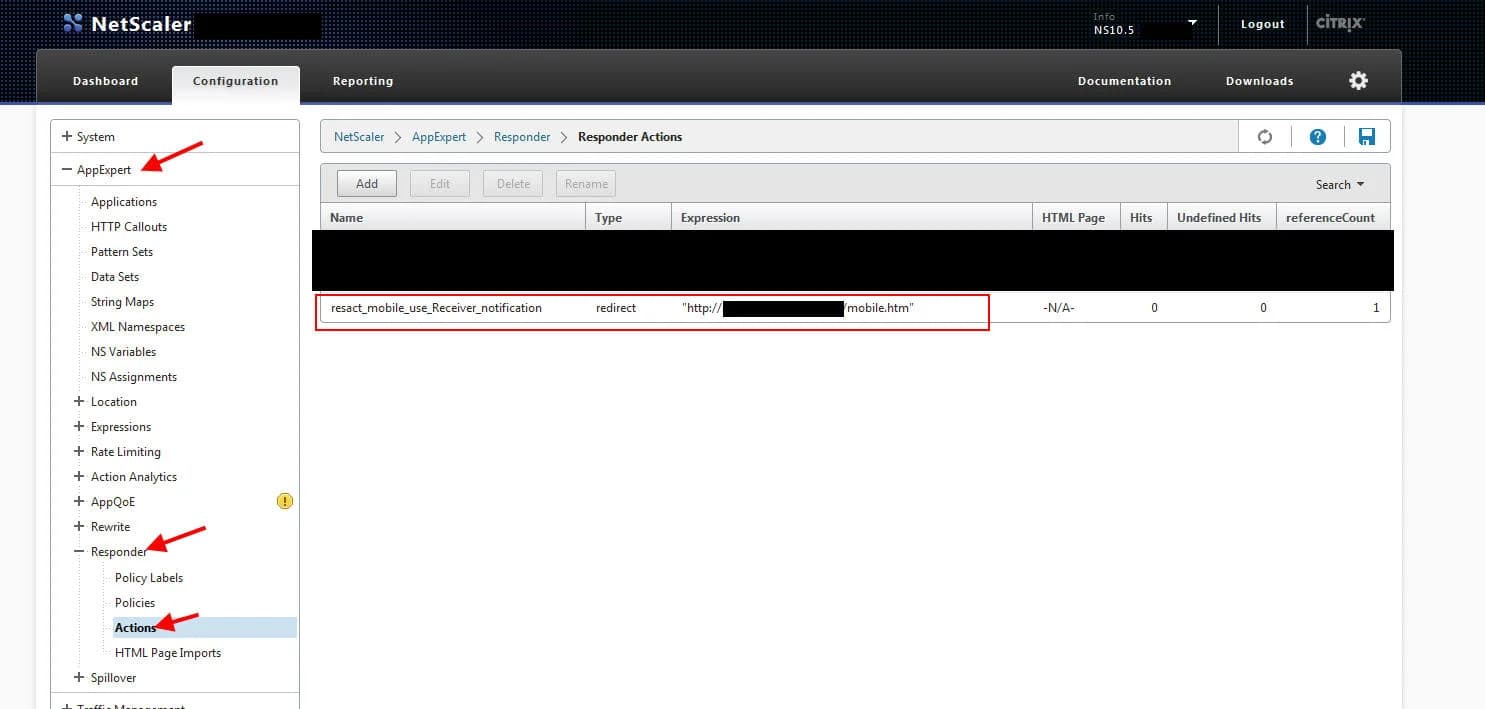Click the Citrix logo
The width and height of the screenshot is (1485, 709).
1340,23
